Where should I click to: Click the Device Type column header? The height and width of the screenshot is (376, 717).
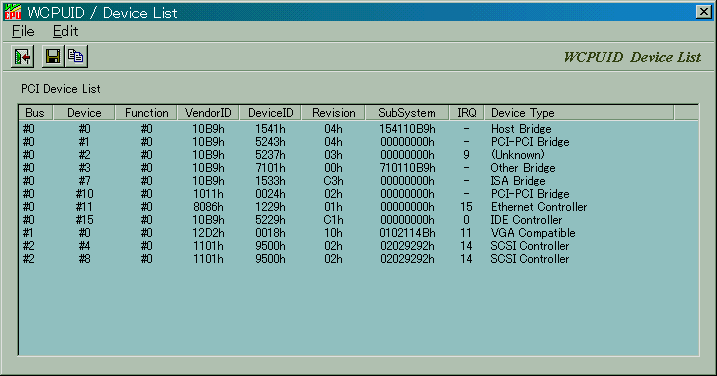click(579, 113)
